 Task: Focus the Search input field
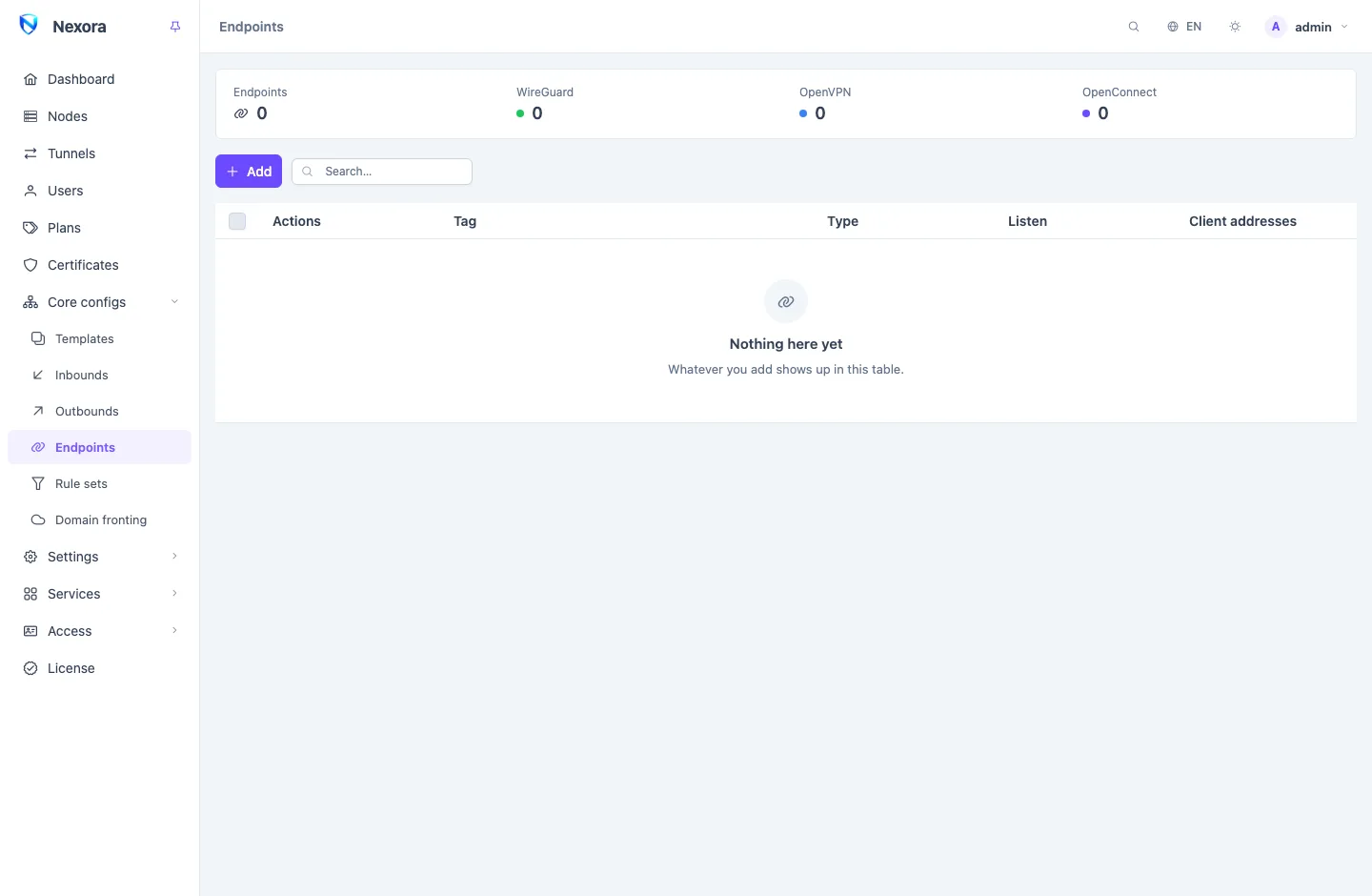pos(382,172)
